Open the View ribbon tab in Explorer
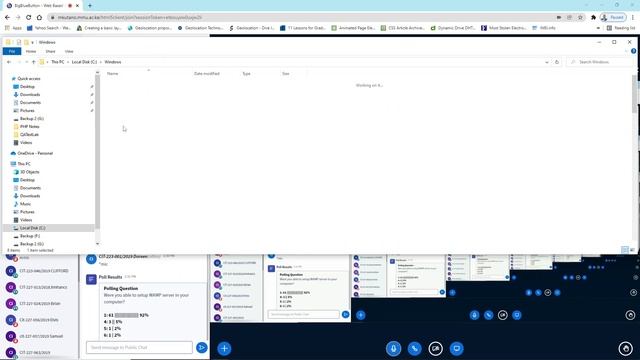Screen dimensions: 640x360 69,51
